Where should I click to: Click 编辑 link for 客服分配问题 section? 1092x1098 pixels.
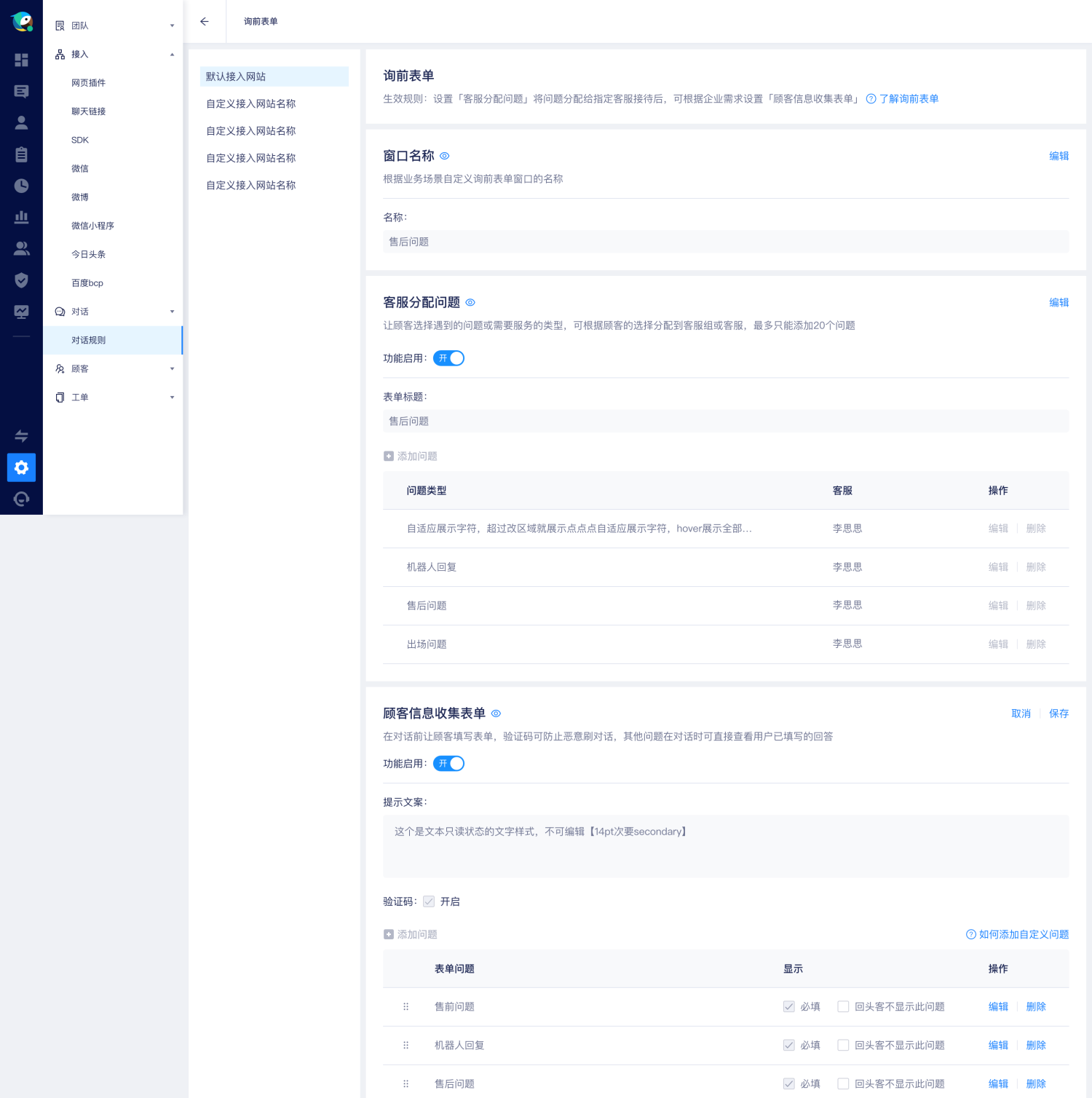click(1059, 302)
